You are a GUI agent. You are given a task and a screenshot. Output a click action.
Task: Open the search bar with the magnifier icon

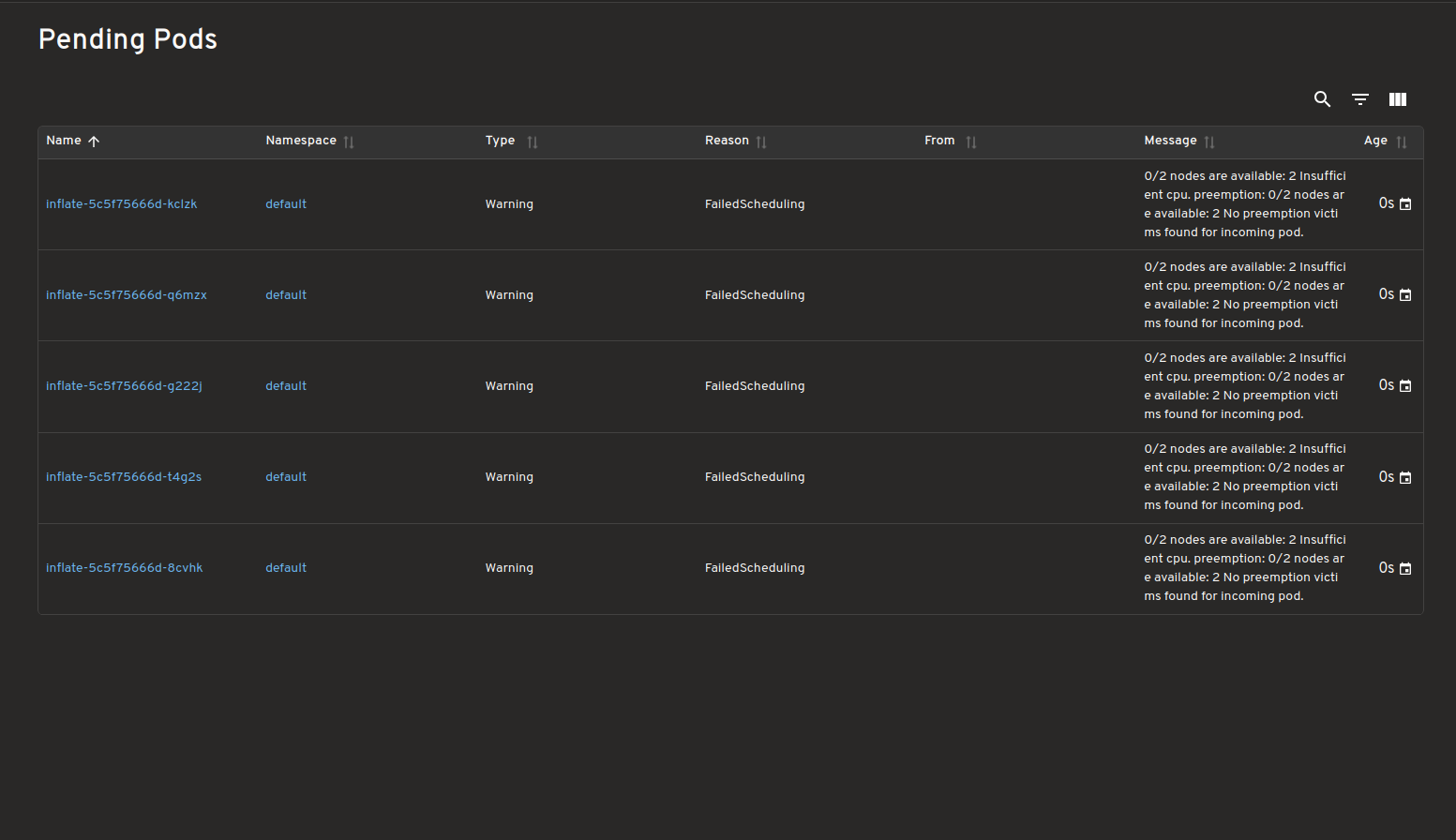pos(1322,99)
